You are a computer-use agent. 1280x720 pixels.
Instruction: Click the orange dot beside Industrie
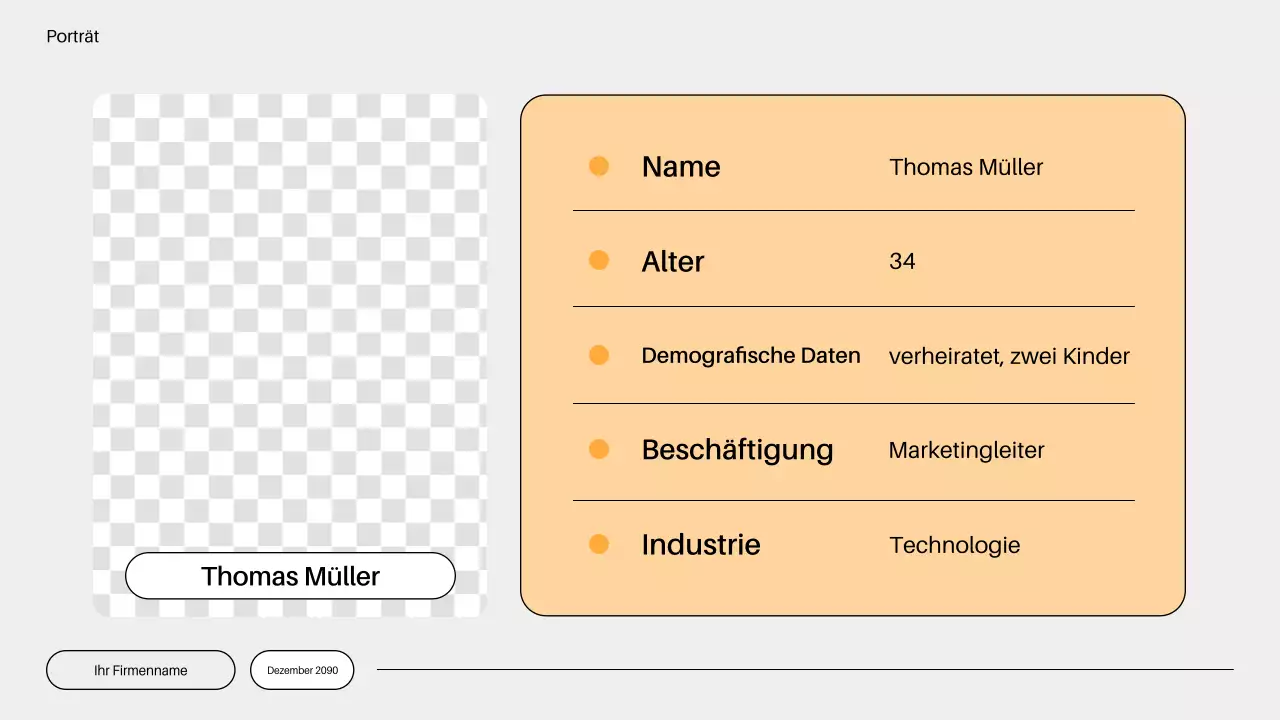pyautogui.click(x=599, y=544)
